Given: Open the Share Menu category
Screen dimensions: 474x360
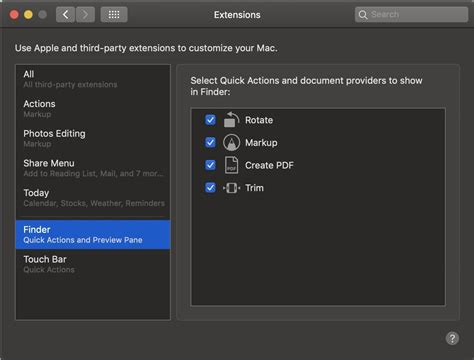Looking at the screenshot, I should 93,168.
